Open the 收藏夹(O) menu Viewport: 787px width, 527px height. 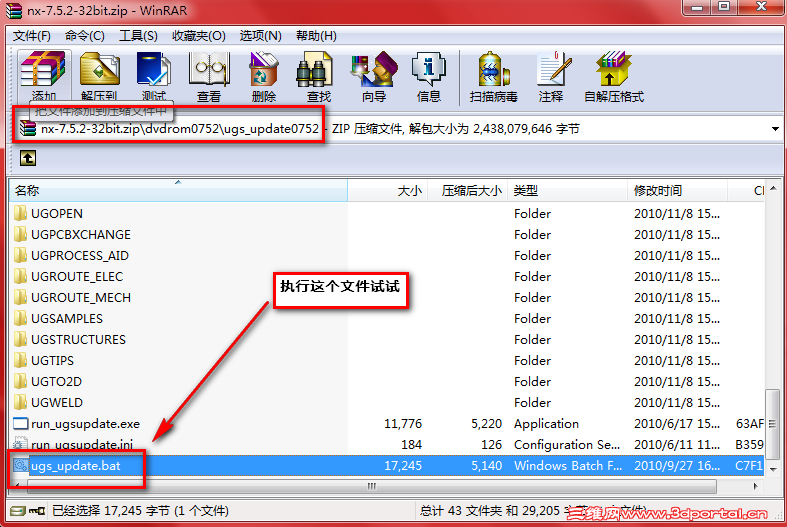click(199, 36)
